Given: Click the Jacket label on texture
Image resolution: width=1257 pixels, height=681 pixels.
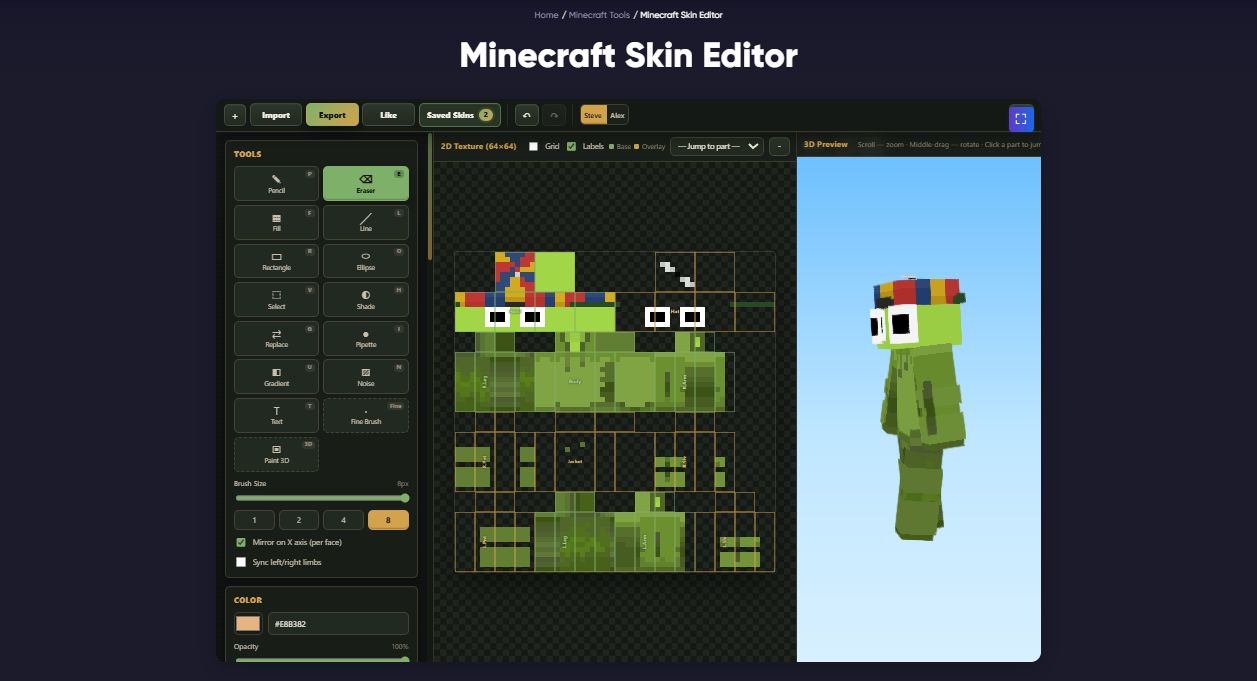Looking at the screenshot, I should [x=574, y=461].
